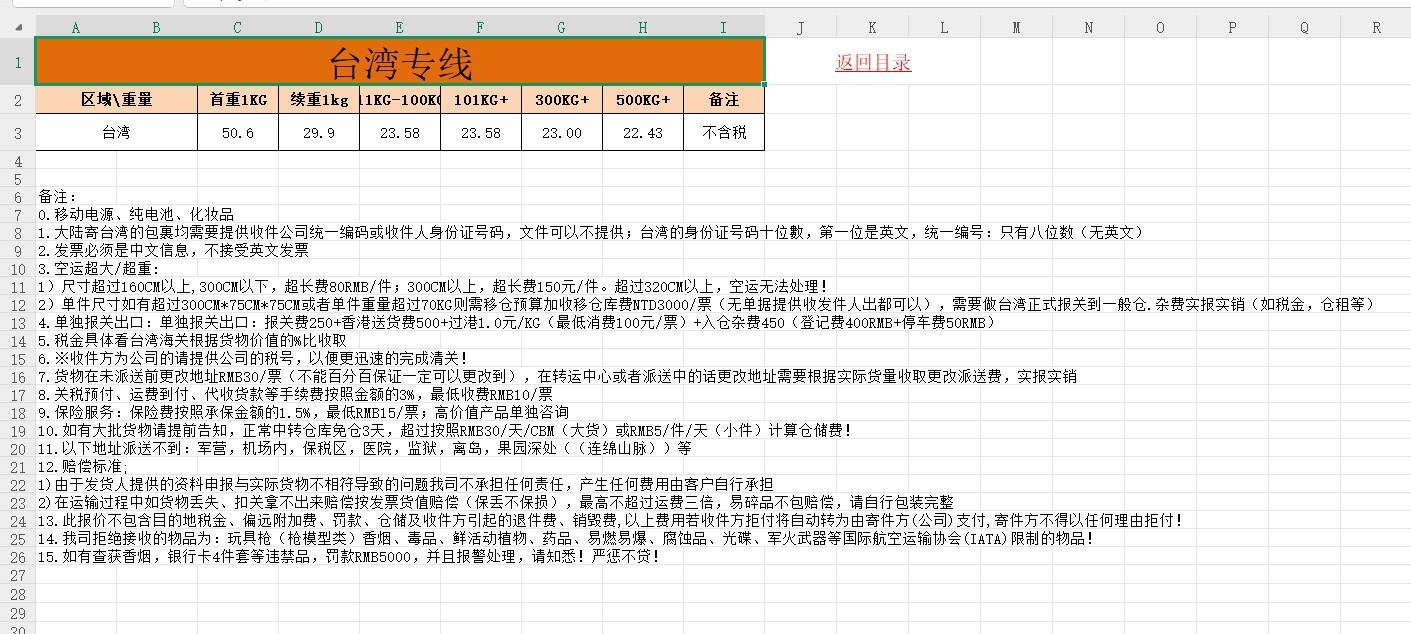Select column G header
1411x634 pixels.
(x=562, y=28)
